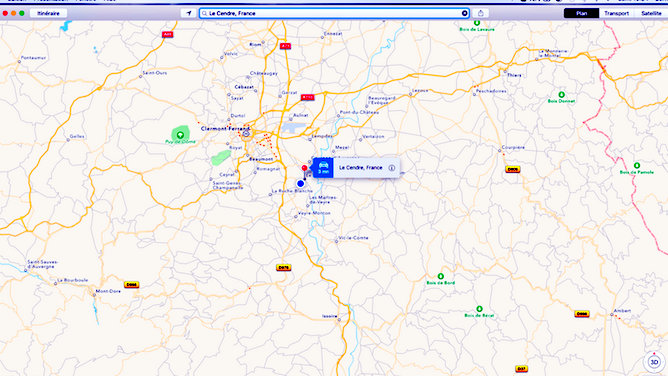The height and width of the screenshot is (376, 668).
Task: Toggle the 3D view button
Action: 654,362
